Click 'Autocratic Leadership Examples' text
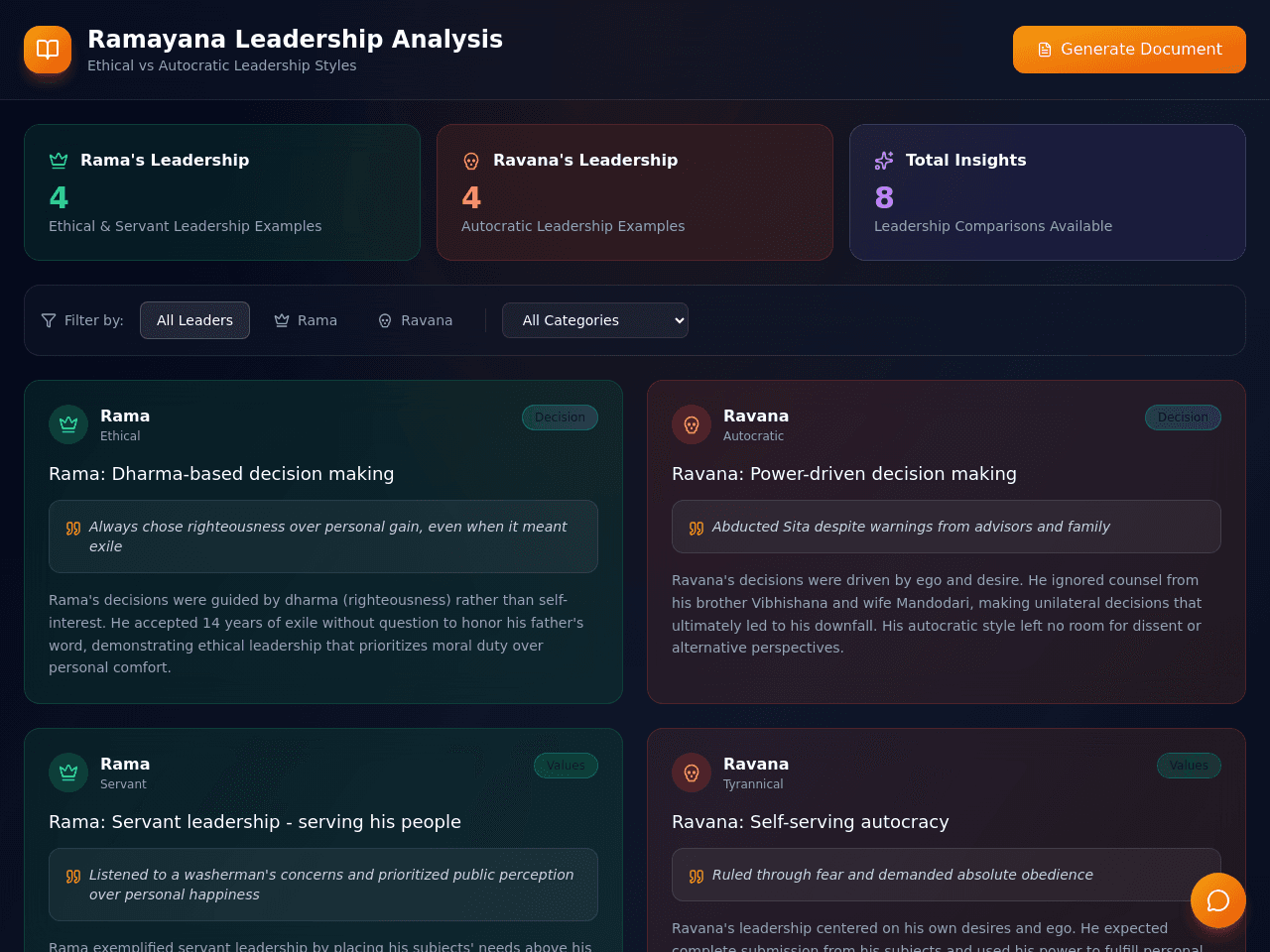This screenshot has height=952, width=1270. tap(573, 226)
